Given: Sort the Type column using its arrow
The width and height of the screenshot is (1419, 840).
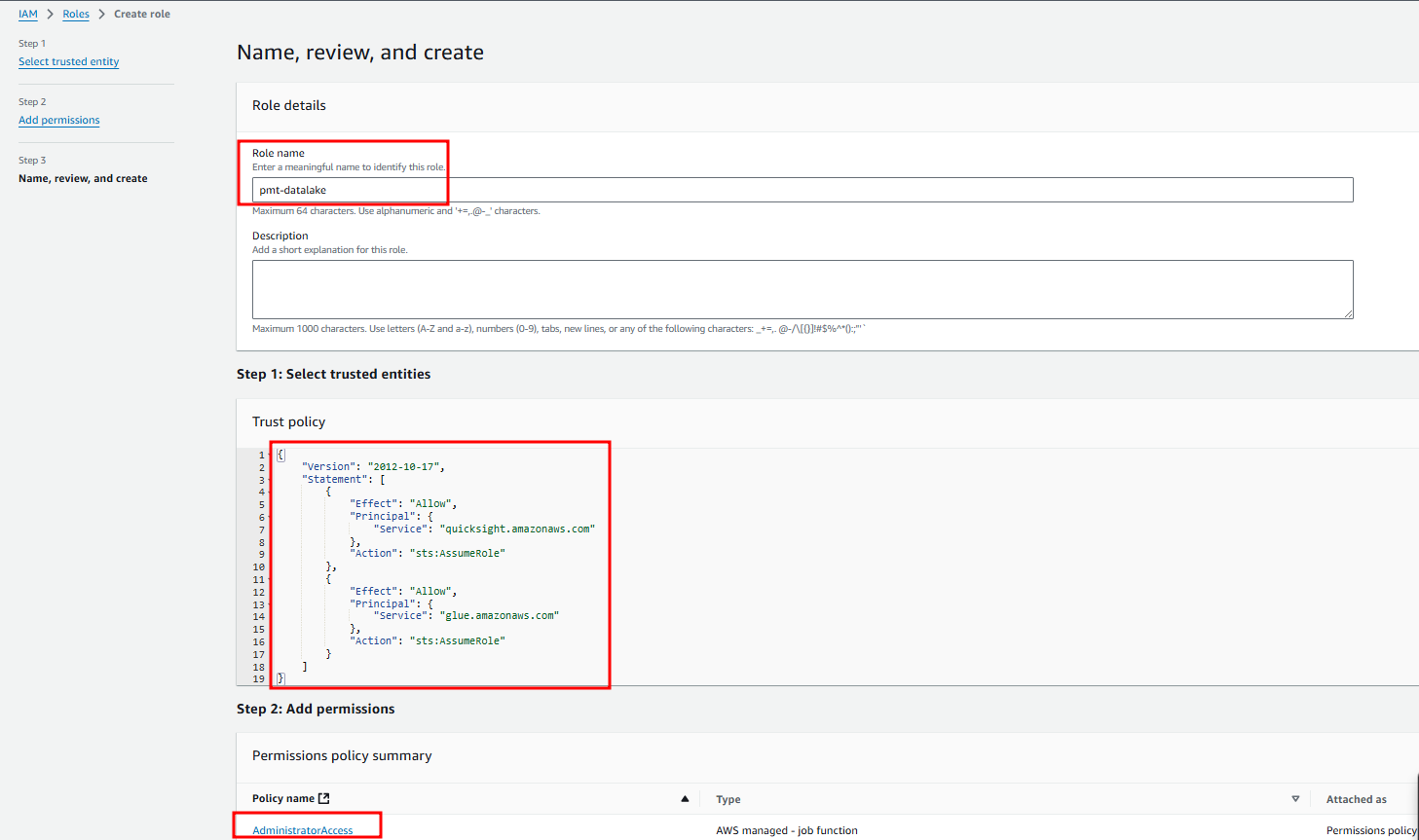Looking at the screenshot, I should click(x=1295, y=799).
